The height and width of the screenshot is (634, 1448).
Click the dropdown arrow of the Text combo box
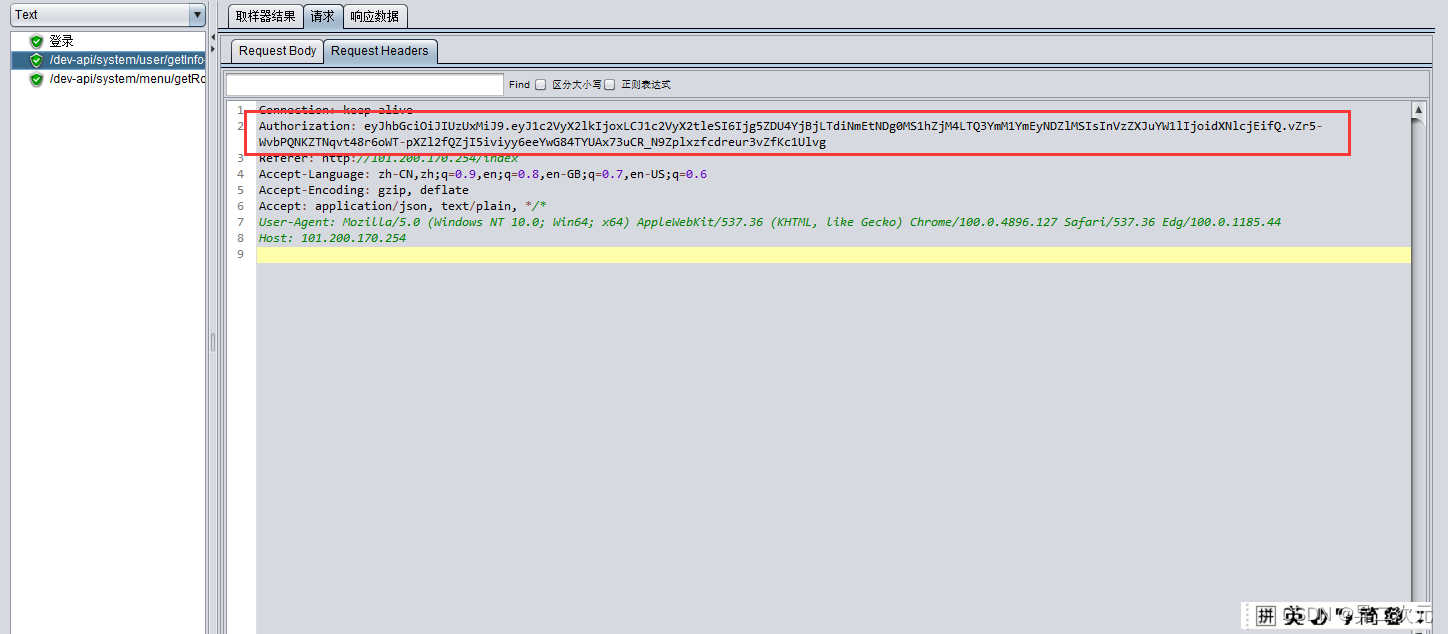196,15
